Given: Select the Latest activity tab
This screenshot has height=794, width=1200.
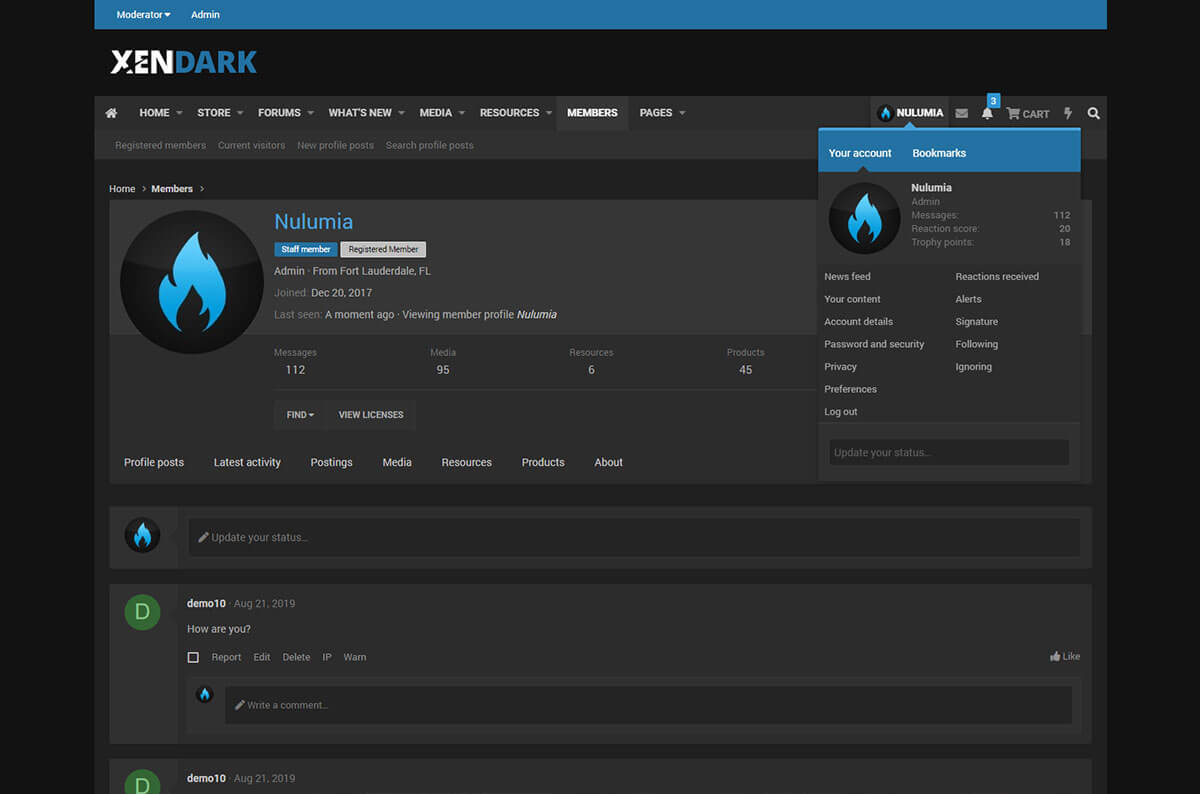Looking at the screenshot, I should coord(247,462).
